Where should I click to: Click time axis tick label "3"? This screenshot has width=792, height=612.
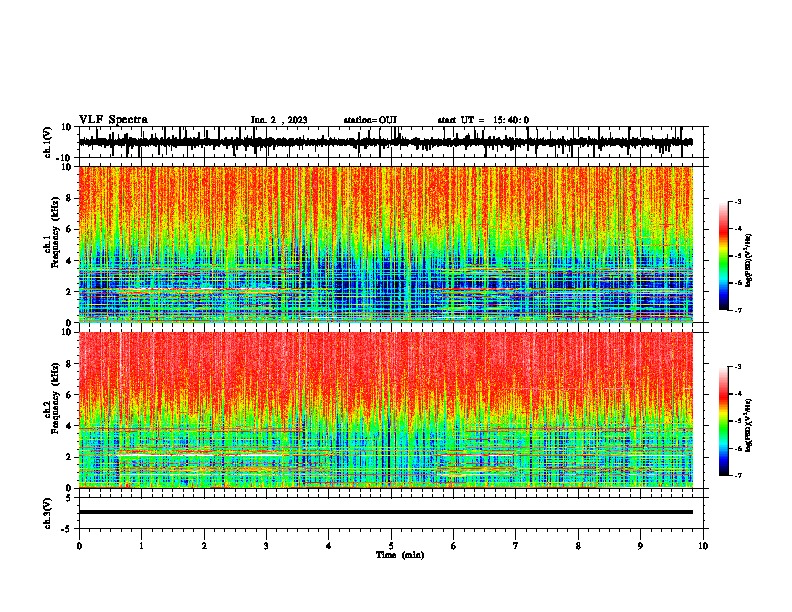pyautogui.click(x=266, y=546)
